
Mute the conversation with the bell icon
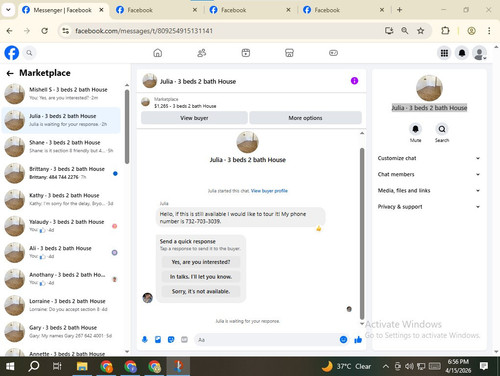coord(415,129)
